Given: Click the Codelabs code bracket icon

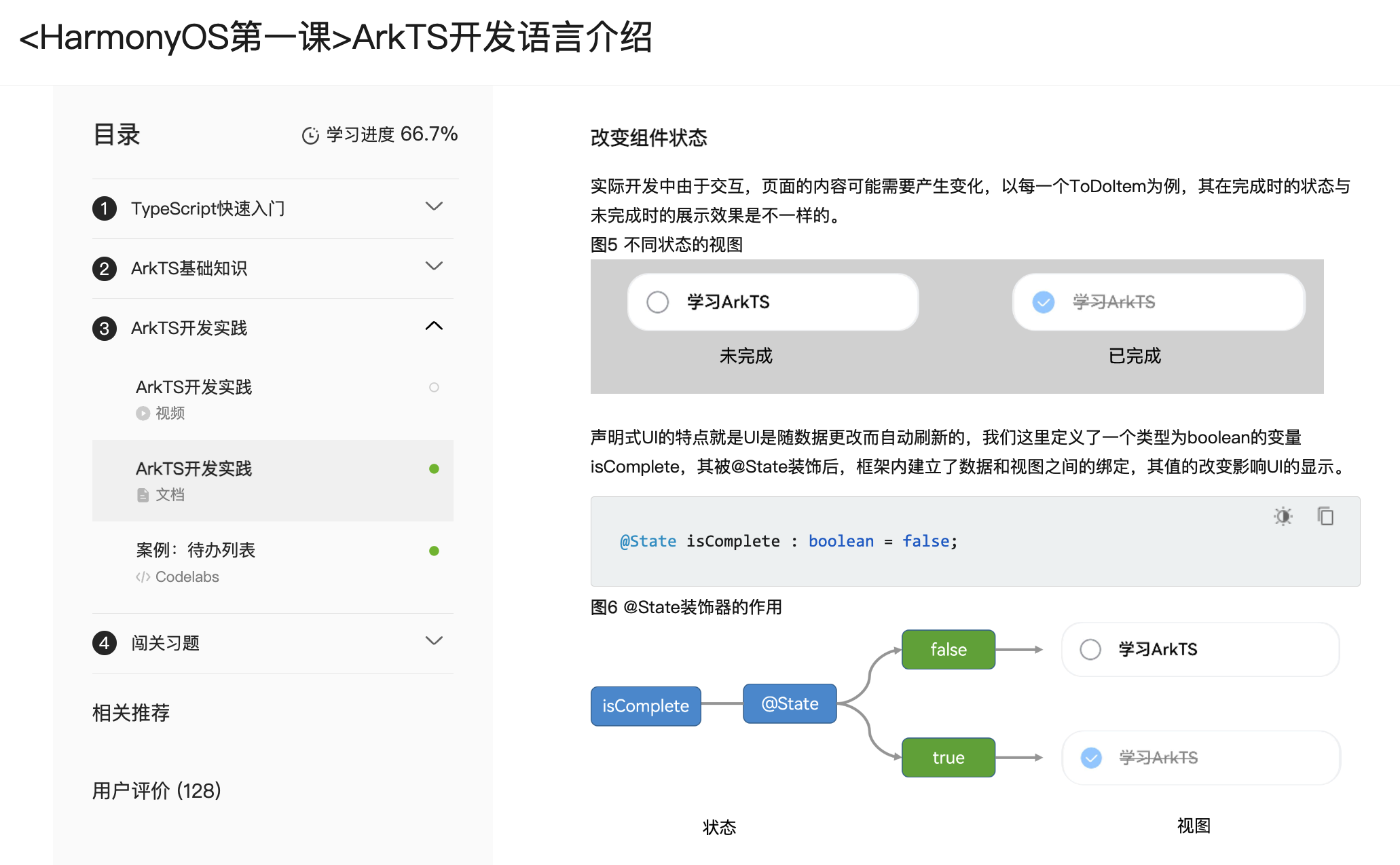Looking at the screenshot, I should point(143,577).
